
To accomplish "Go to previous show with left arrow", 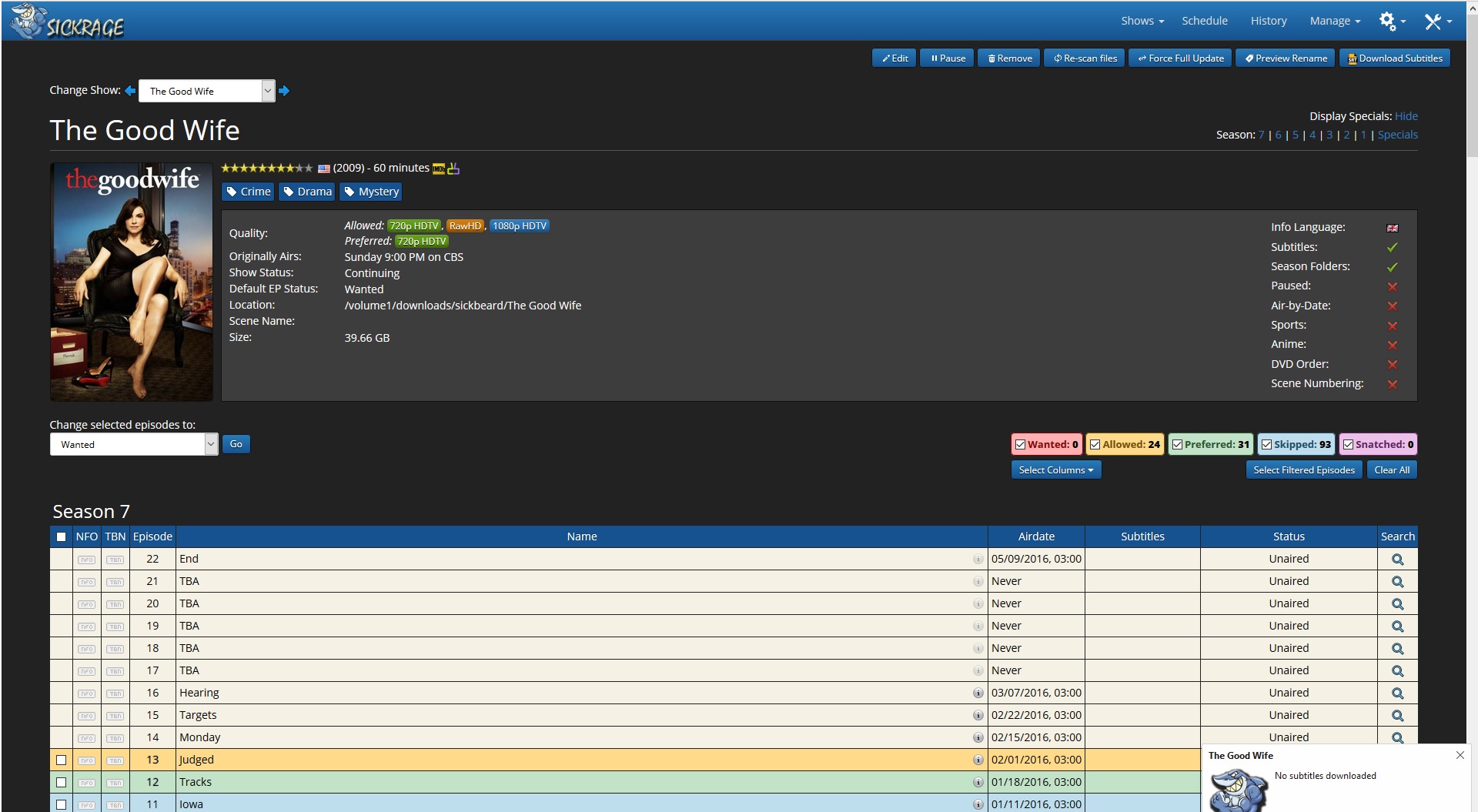I will (130, 91).
